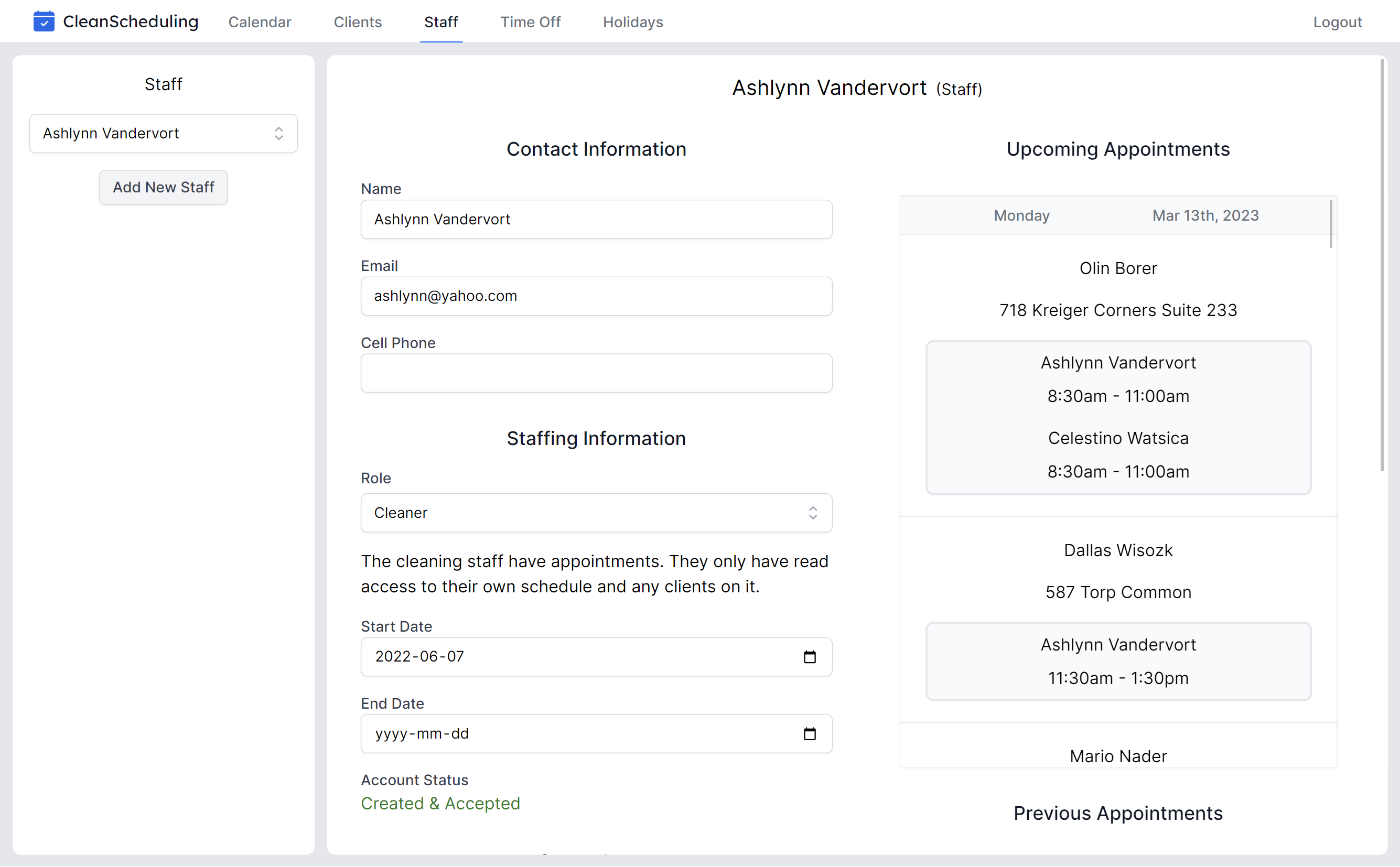Go to the Clients tab

point(357,22)
